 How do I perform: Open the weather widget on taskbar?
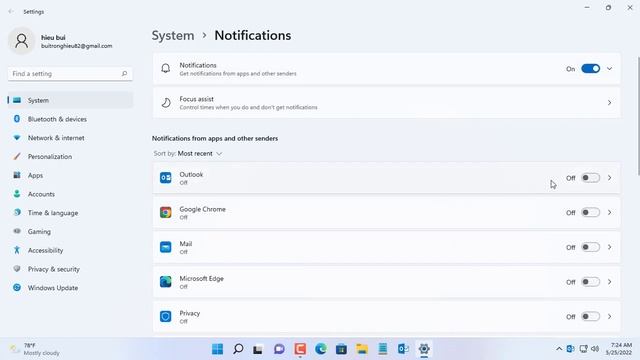pyautogui.click(x=35, y=349)
